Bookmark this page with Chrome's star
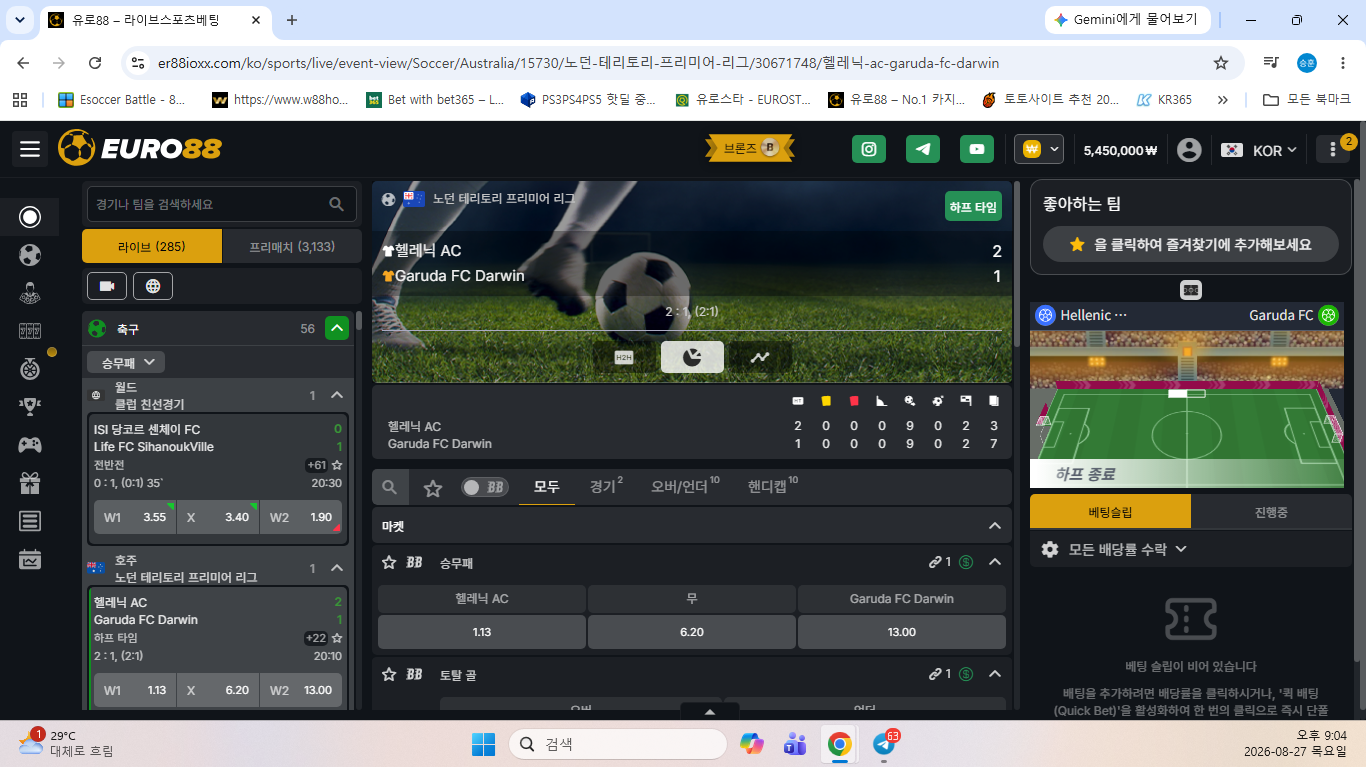1366x767 pixels. pos(1220,63)
